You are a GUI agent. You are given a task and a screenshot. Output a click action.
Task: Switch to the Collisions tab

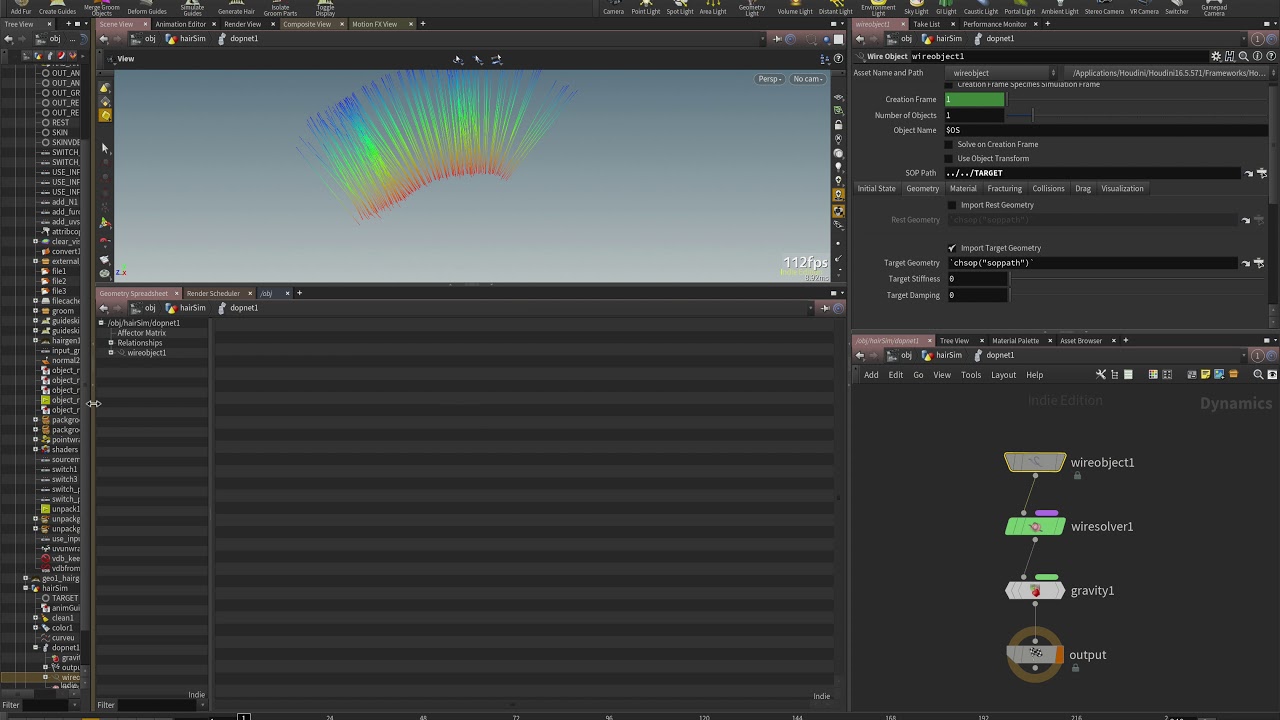pyautogui.click(x=1048, y=188)
